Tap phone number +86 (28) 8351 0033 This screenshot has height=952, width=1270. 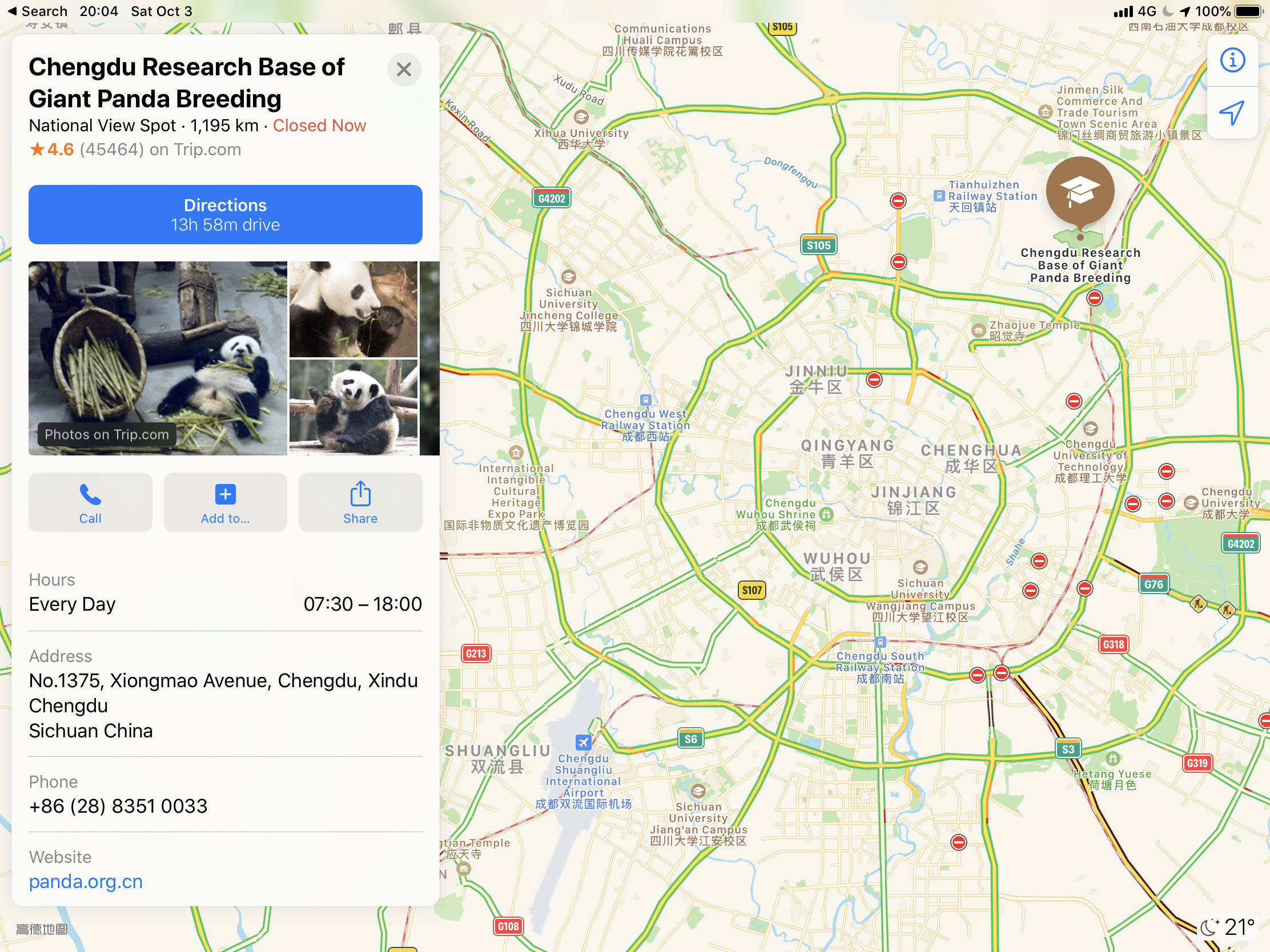click(118, 806)
